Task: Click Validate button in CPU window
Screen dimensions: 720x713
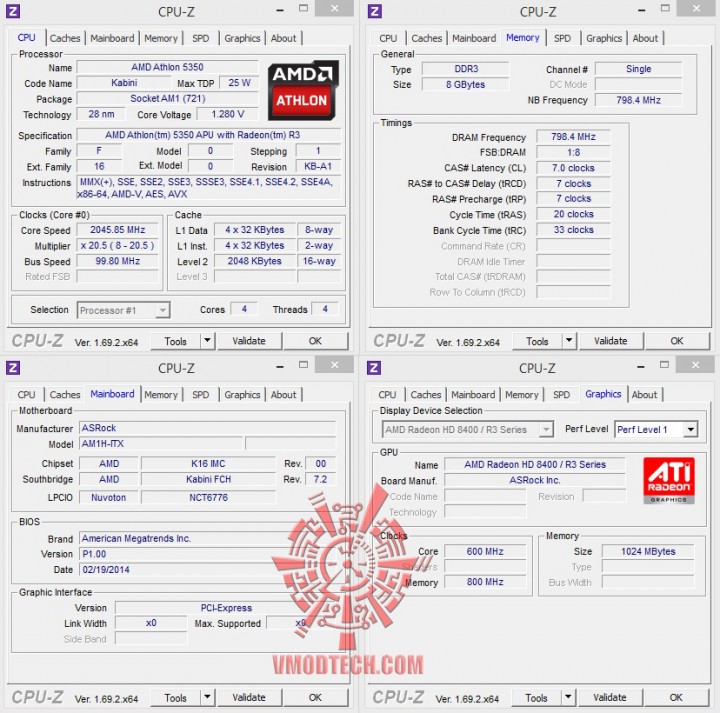Action: click(x=249, y=341)
